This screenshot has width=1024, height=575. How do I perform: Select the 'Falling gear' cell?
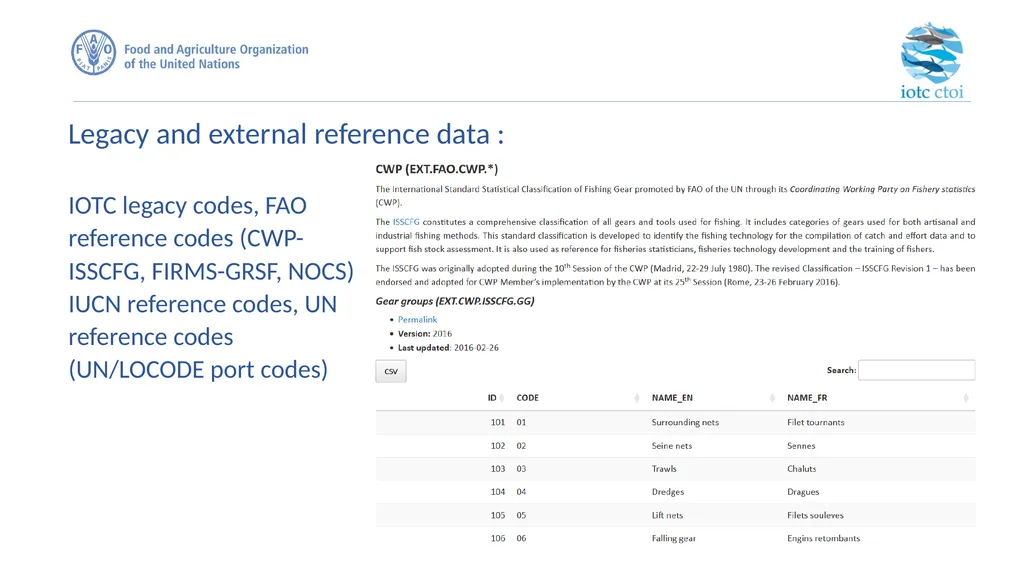pos(673,538)
